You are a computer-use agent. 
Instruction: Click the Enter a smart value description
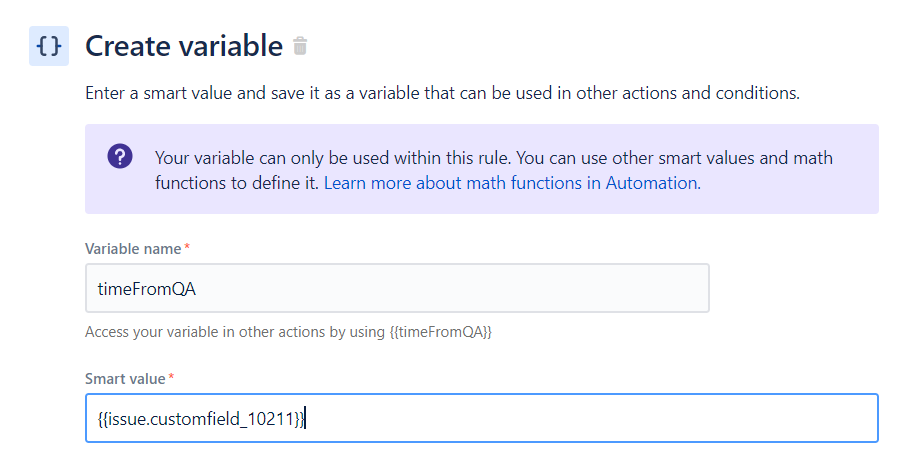pyautogui.click(x=442, y=93)
